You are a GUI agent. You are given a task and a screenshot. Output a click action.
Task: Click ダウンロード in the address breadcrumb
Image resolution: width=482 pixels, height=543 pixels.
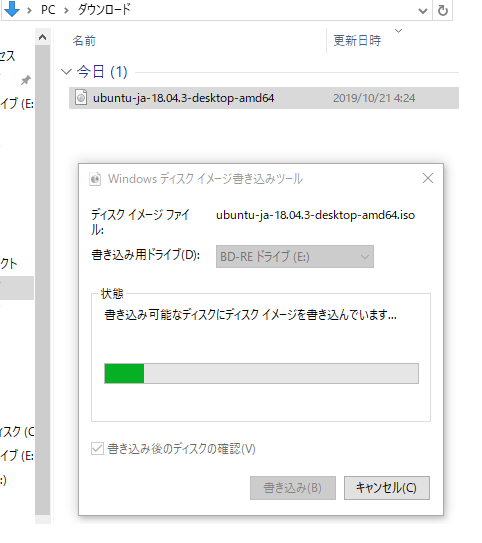[x=104, y=9]
